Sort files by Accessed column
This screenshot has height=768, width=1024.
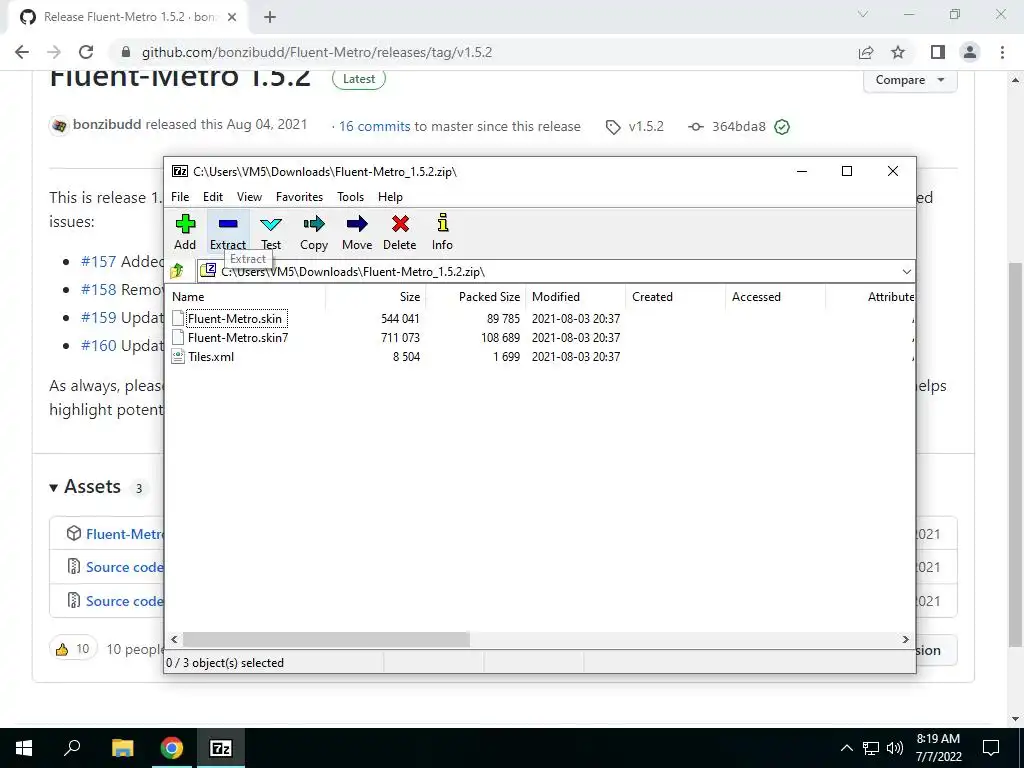[x=775, y=296]
